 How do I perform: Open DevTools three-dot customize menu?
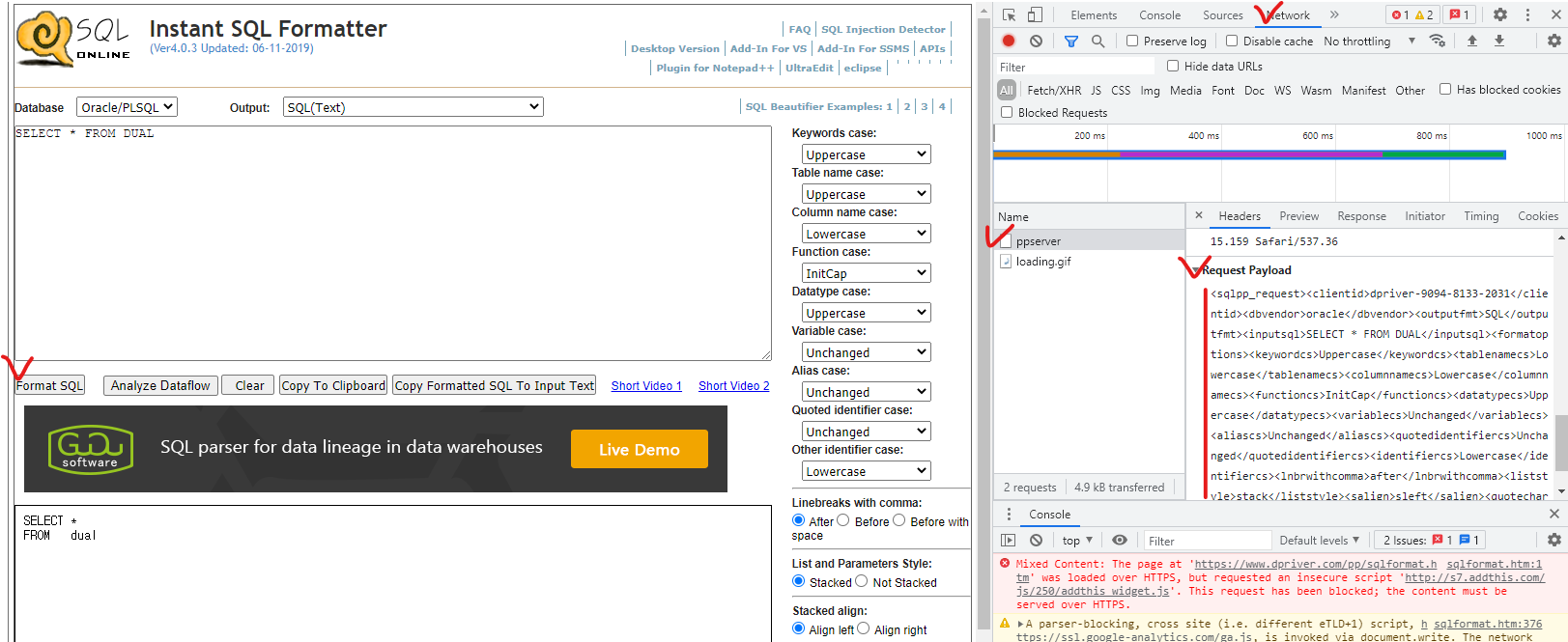1527,14
